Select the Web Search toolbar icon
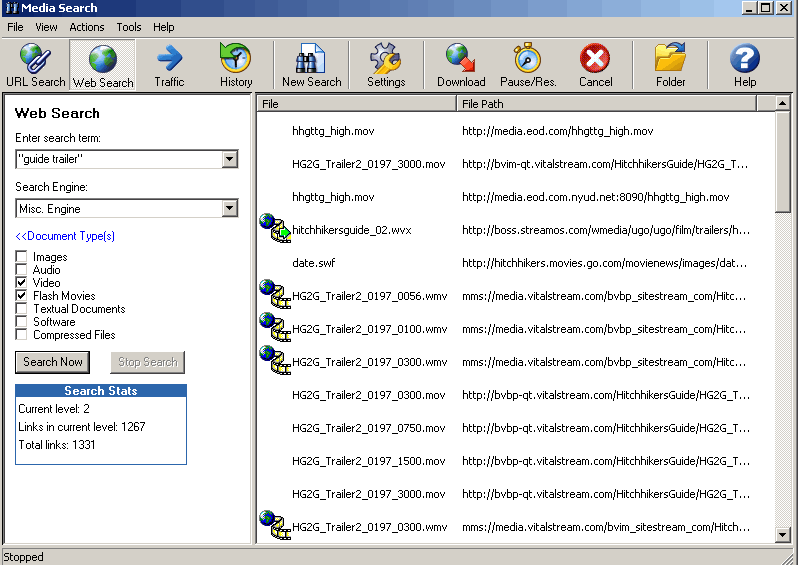798x565 pixels. click(x=102, y=66)
